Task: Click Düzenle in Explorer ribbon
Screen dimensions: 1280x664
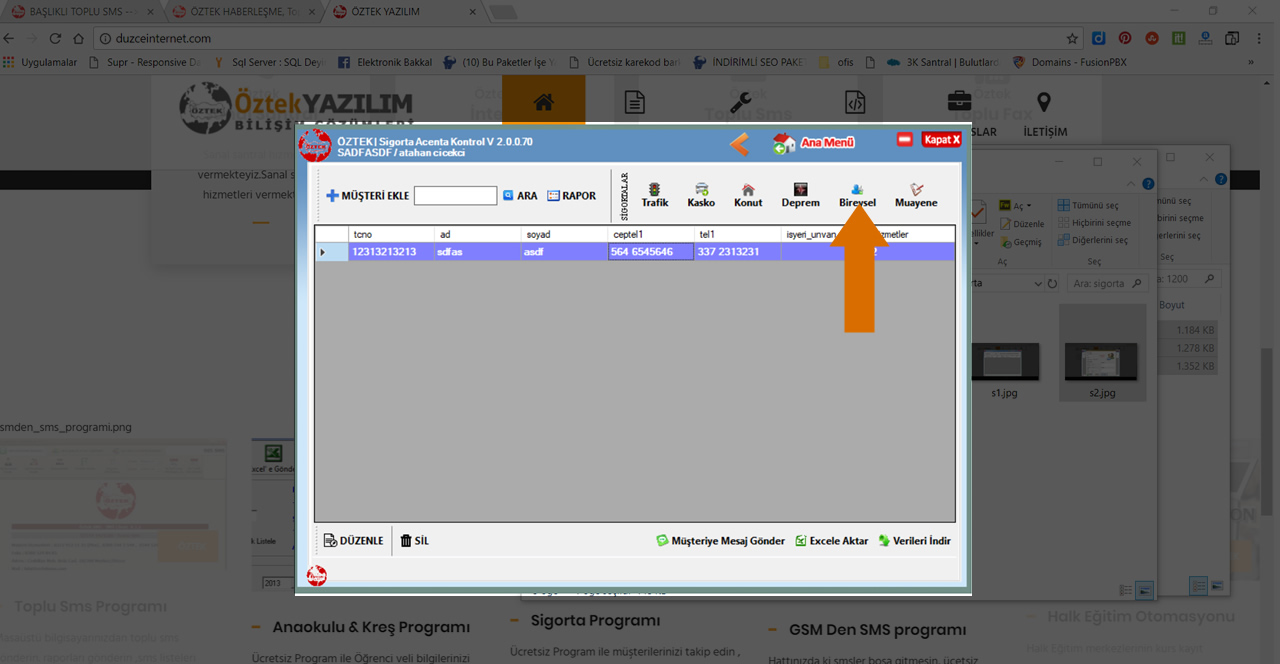Action: tap(1021, 224)
